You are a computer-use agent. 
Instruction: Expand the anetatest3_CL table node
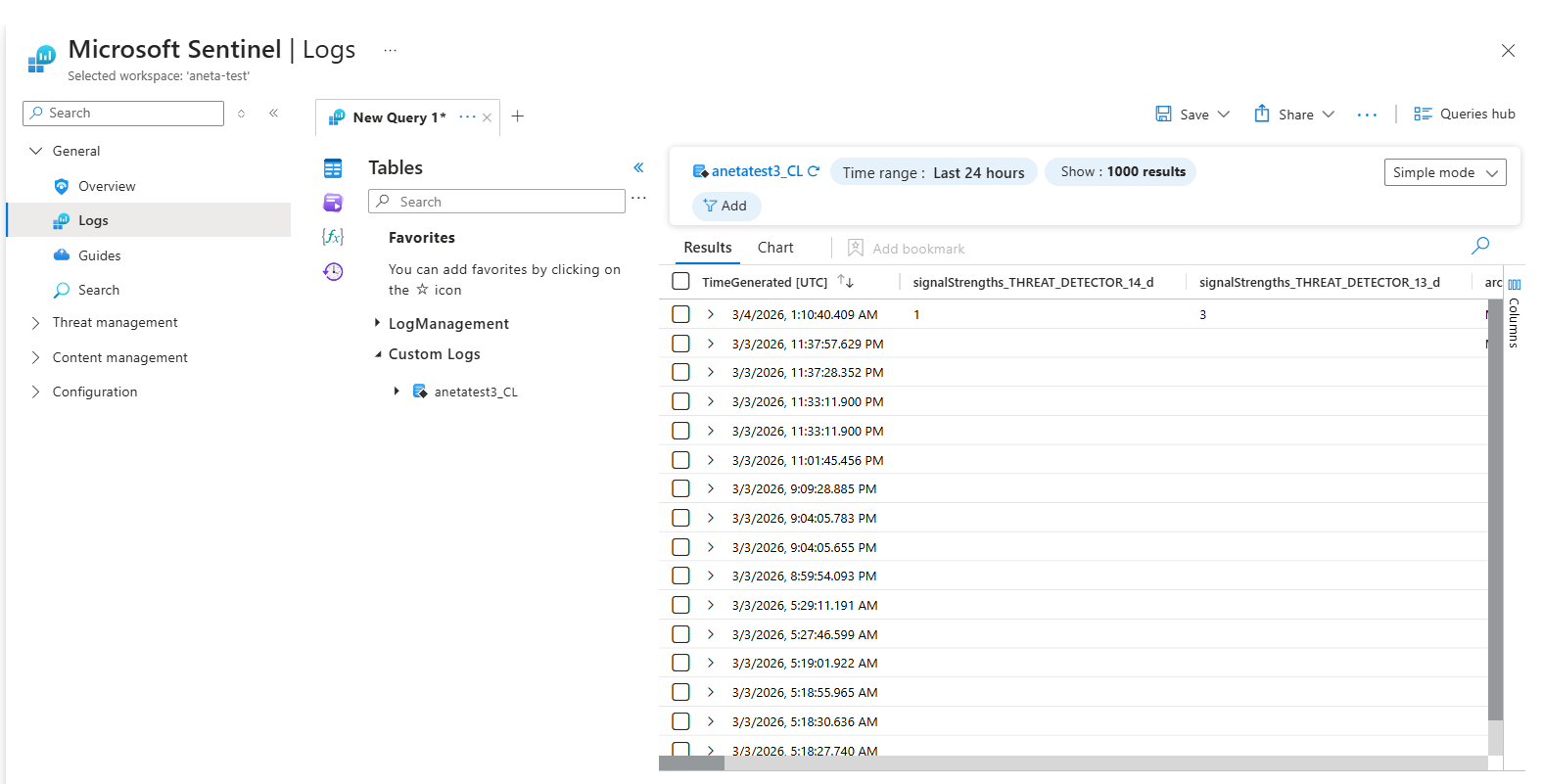pyautogui.click(x=397, y=391)
